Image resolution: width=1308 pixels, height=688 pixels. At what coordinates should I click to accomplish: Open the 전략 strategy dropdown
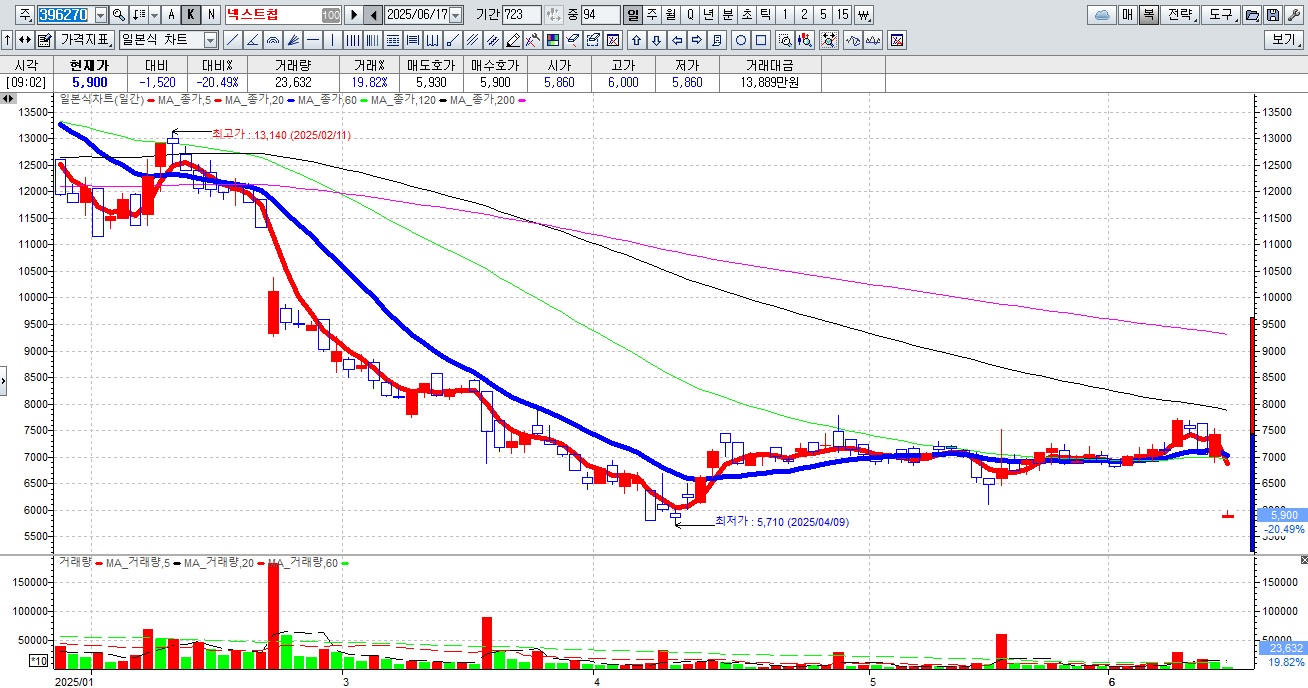[1180, 15]
